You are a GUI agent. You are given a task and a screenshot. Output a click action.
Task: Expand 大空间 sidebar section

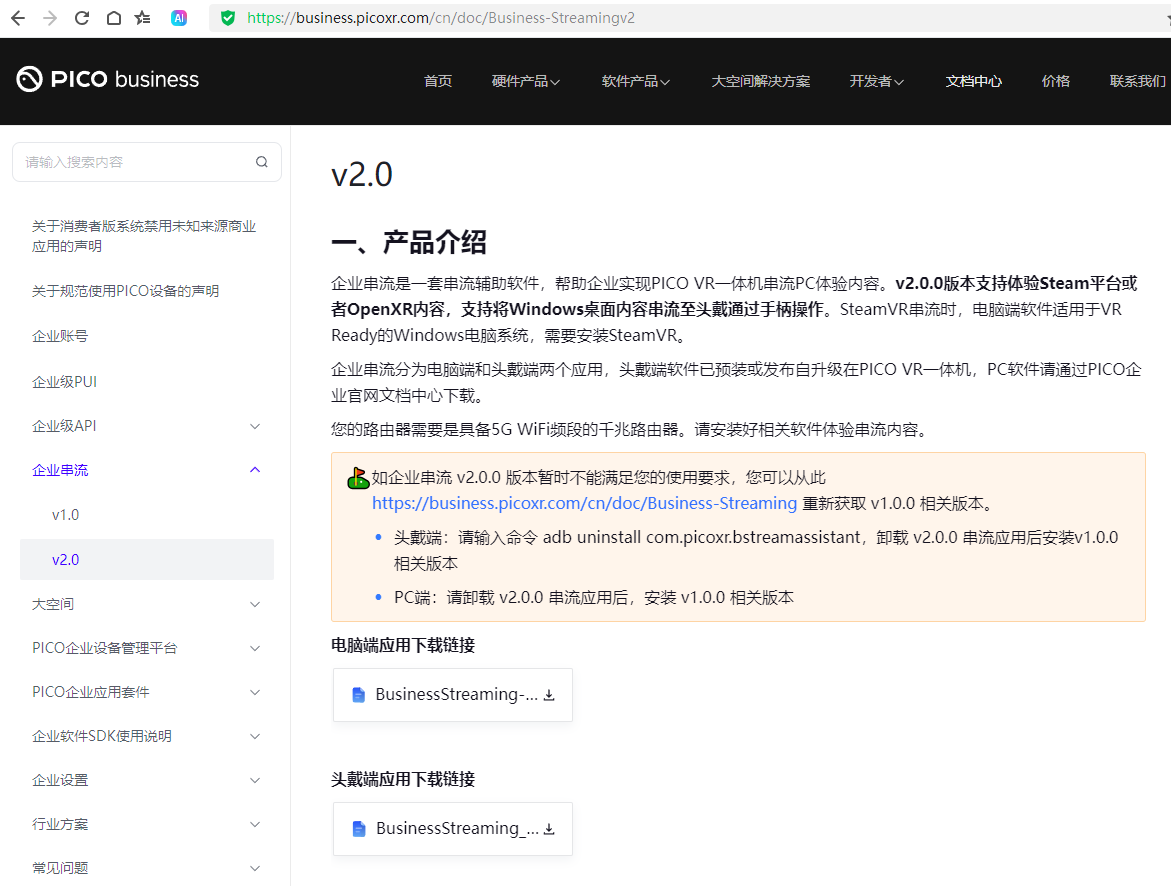tap(146, 604)
